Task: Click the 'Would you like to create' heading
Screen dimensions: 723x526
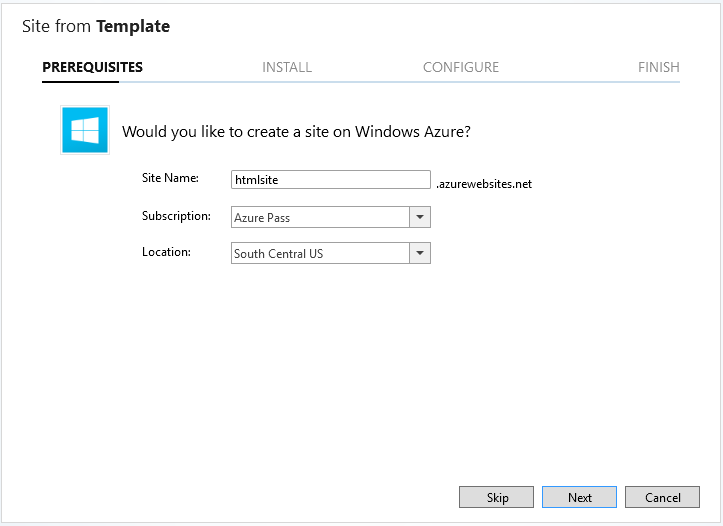Action: 296,131
